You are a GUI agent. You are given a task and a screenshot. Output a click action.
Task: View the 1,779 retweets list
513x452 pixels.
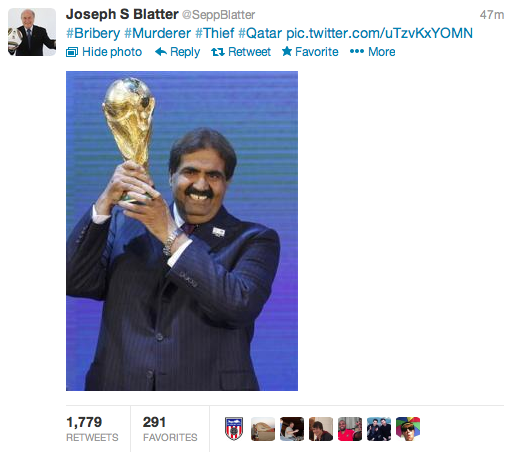(92, 429)
